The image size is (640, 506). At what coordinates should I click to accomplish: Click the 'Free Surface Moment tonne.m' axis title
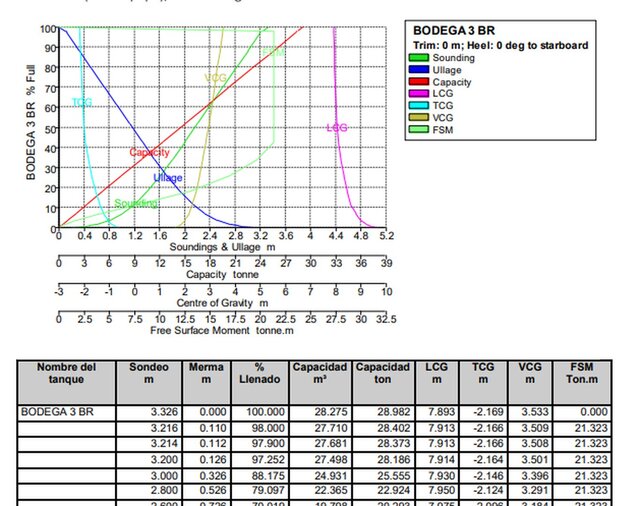coord(222,331)
